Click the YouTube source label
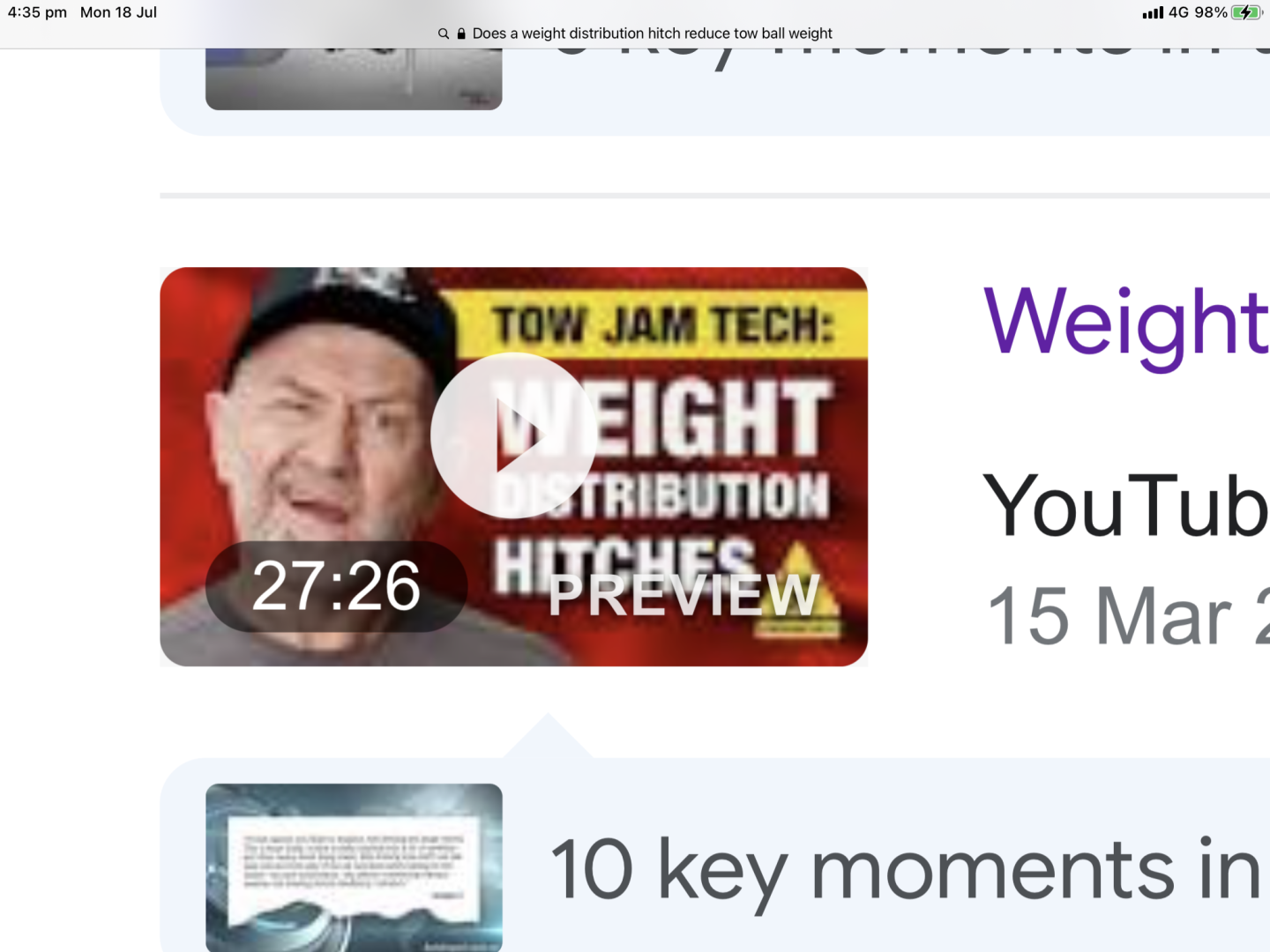This screenshot has width=1270, height=952. coord(1126,505)
